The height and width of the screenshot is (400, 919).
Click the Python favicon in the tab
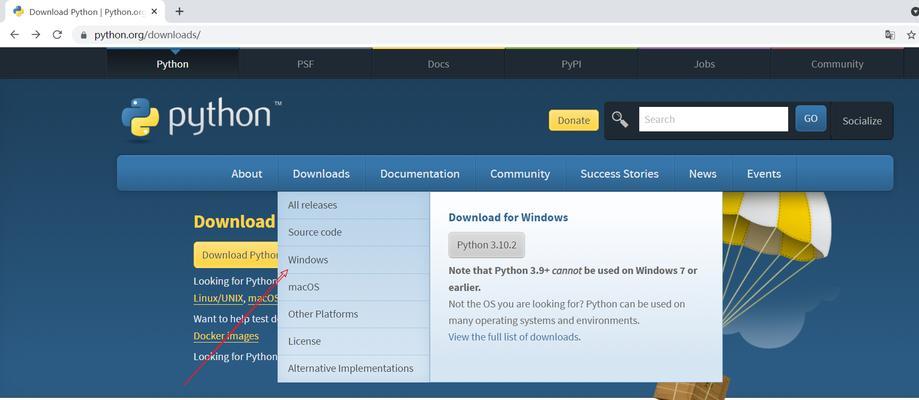19,11
